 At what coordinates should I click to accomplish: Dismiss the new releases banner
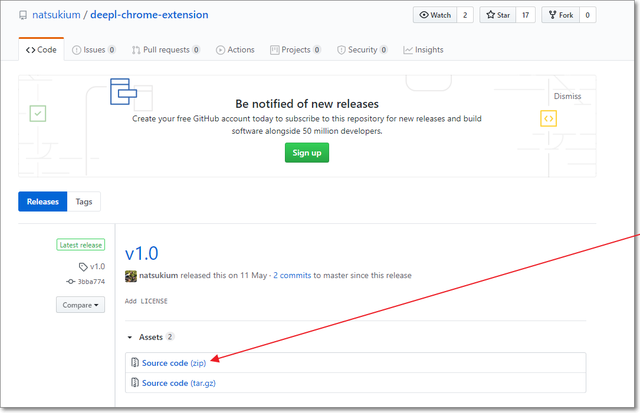click(x=567, y=96)
